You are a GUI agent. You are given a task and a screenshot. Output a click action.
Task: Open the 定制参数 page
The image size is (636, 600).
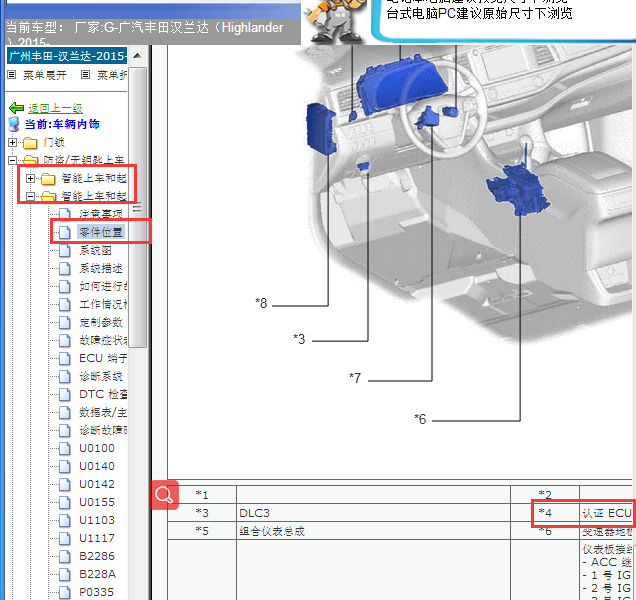coord(101,322)
